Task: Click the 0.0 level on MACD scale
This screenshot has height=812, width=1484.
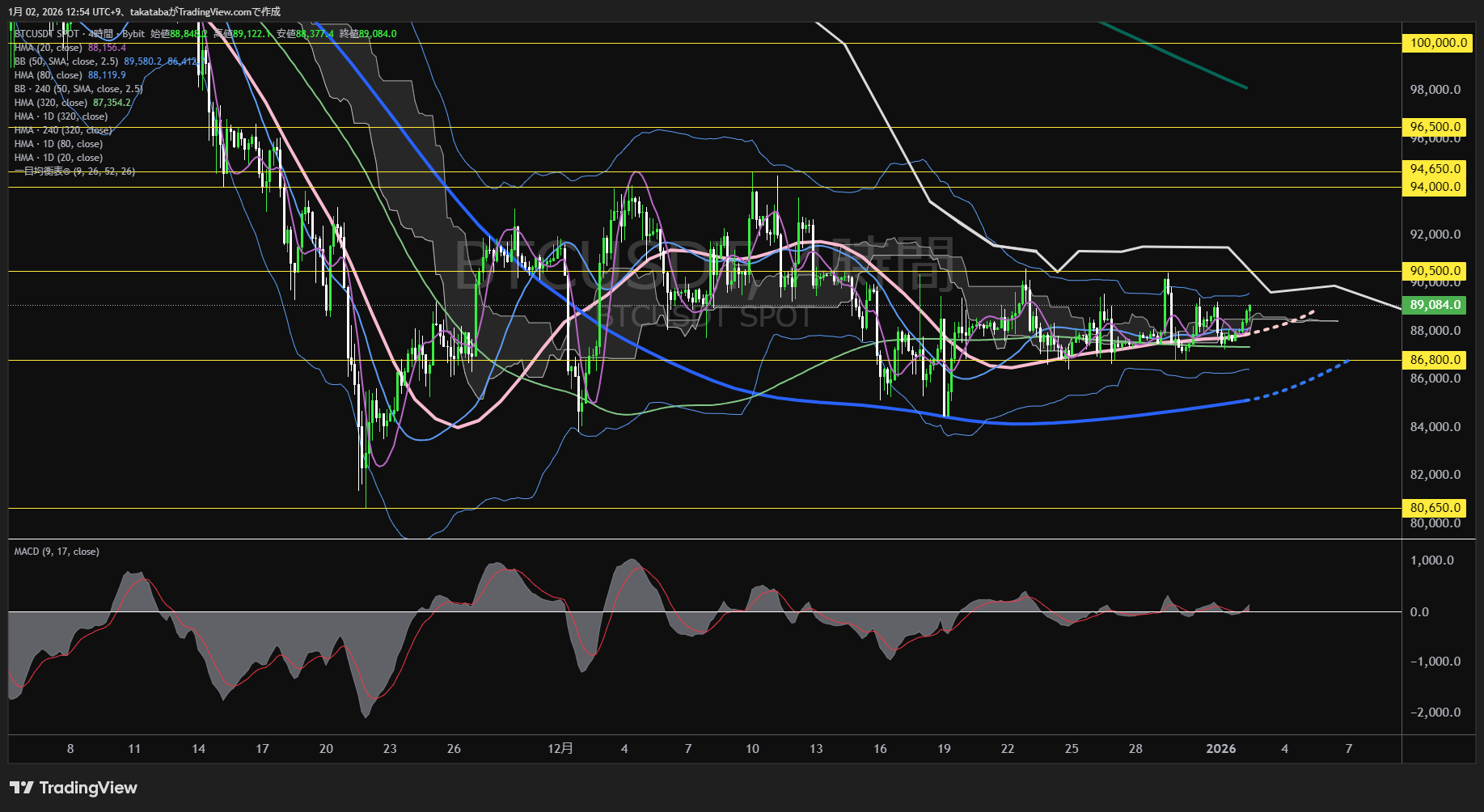Action: point(1419,612)
